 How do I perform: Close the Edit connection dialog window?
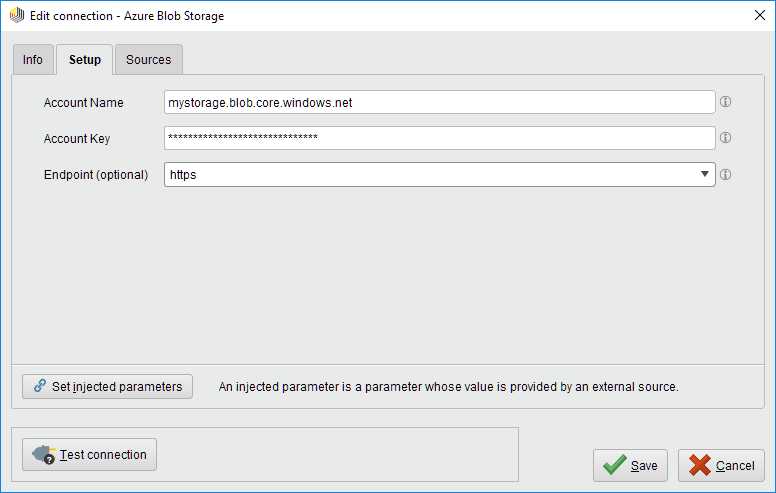point(755,15)
